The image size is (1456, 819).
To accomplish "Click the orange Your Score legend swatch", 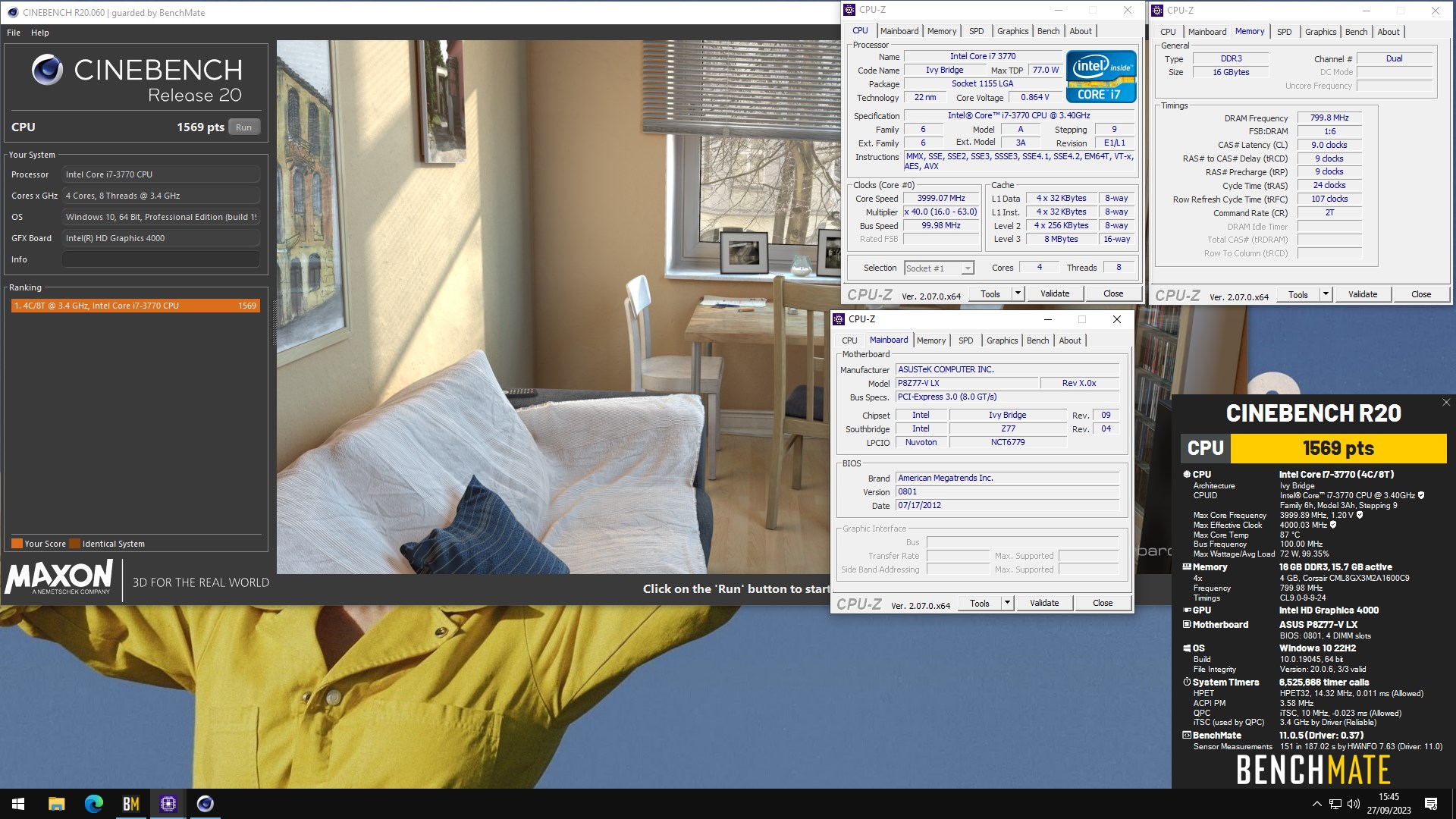I will tap(17, 544).
